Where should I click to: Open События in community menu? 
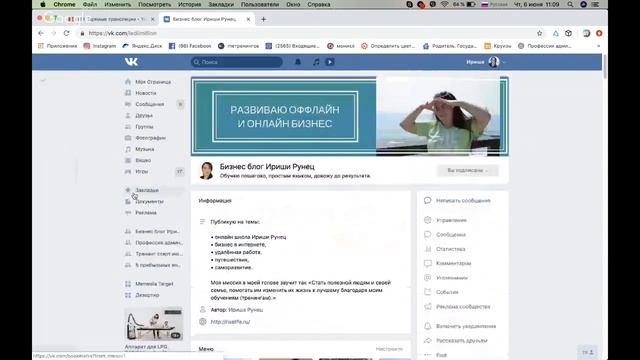point(447,292)
